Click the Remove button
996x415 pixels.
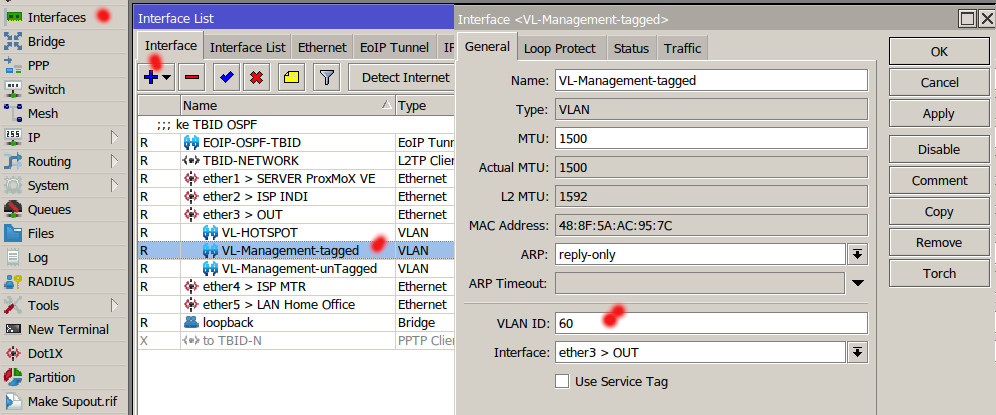pyautogui.click(x=939, y=242)
